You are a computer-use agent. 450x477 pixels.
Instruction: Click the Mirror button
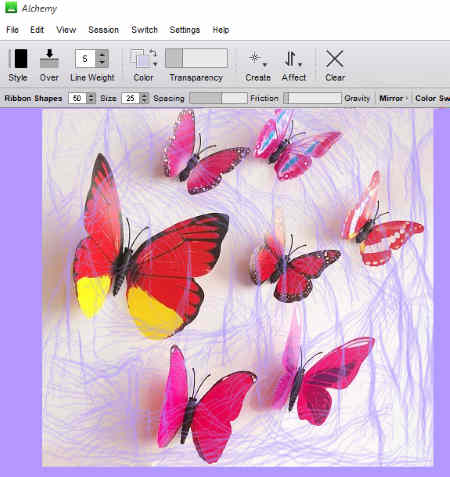(x=393, y=98)
